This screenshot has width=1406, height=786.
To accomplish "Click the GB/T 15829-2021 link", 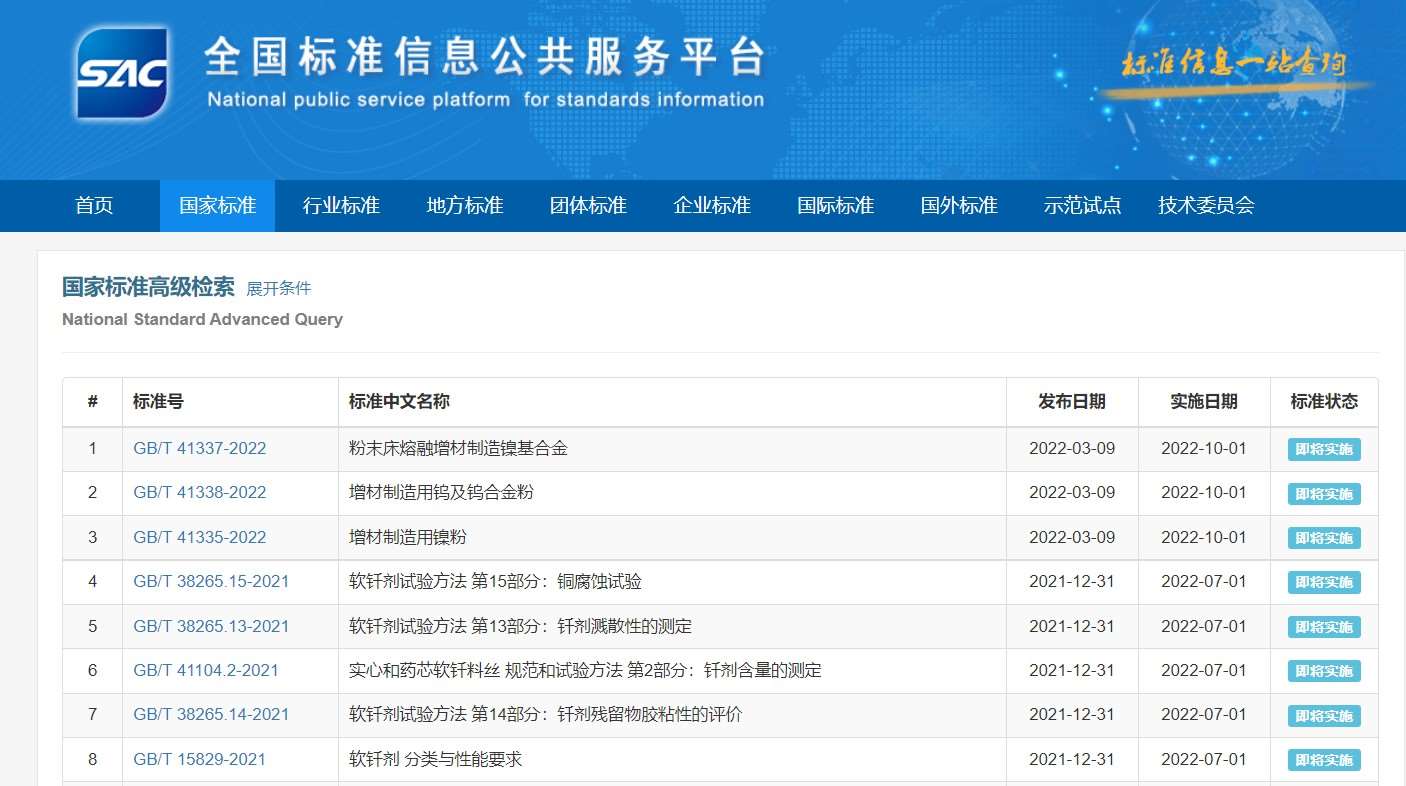I will tap(200, 759).
